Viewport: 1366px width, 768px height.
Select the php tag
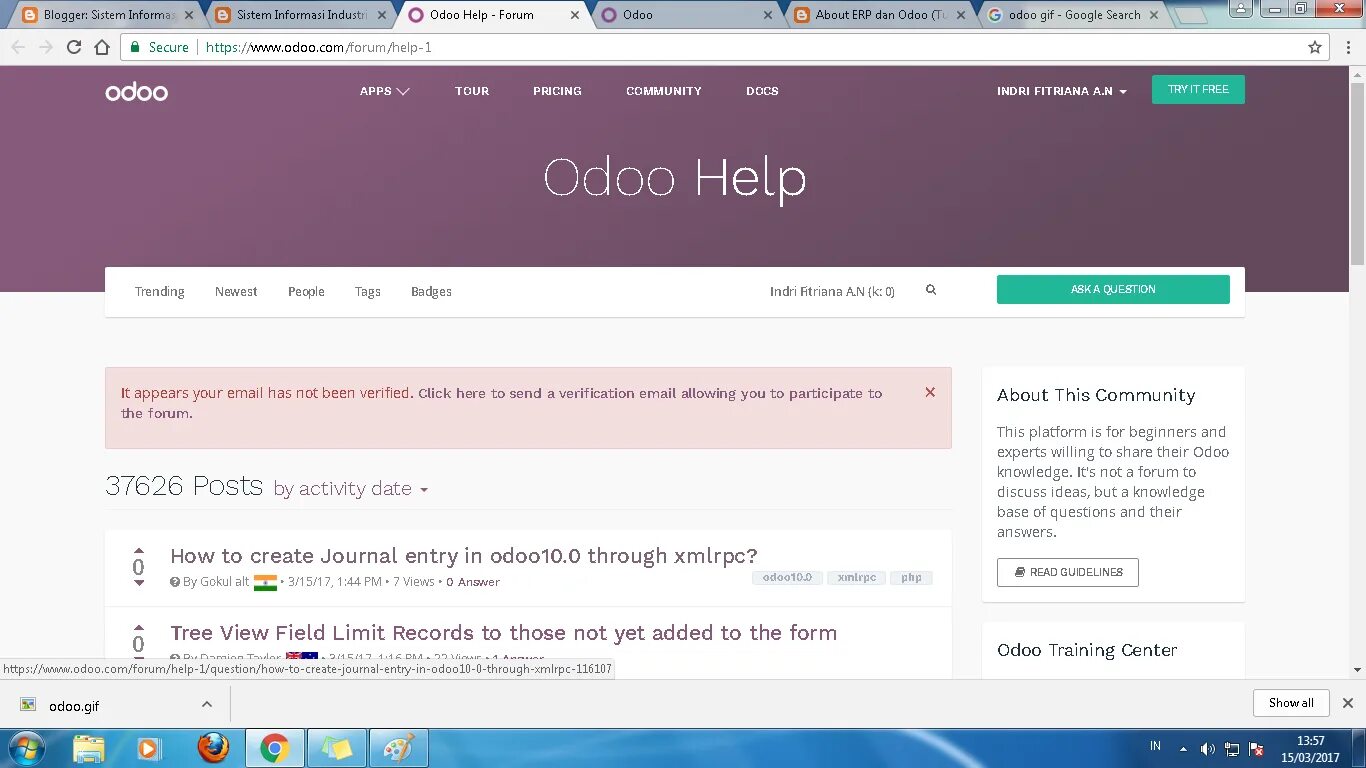(x=911, y=578)
